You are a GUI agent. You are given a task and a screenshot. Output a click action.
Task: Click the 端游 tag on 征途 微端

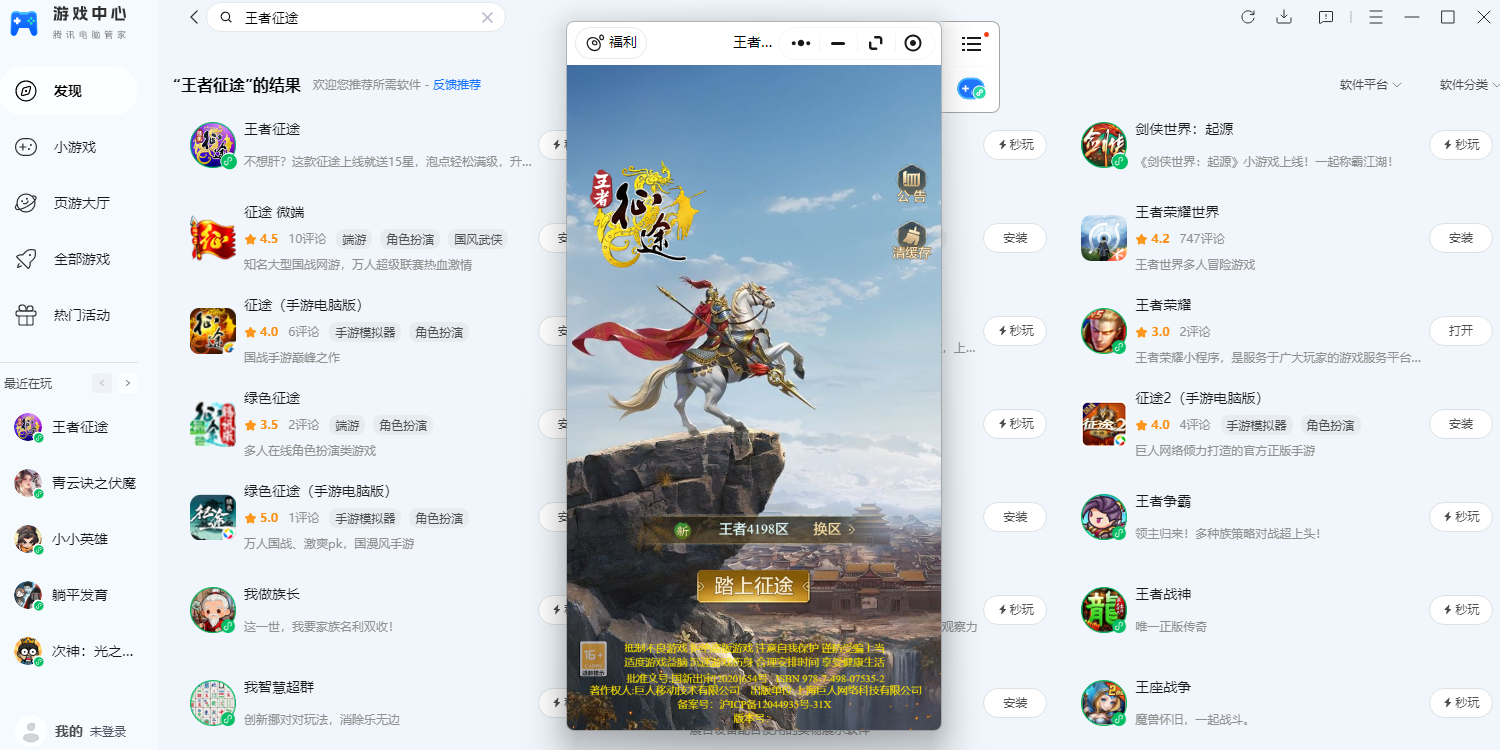354,240
